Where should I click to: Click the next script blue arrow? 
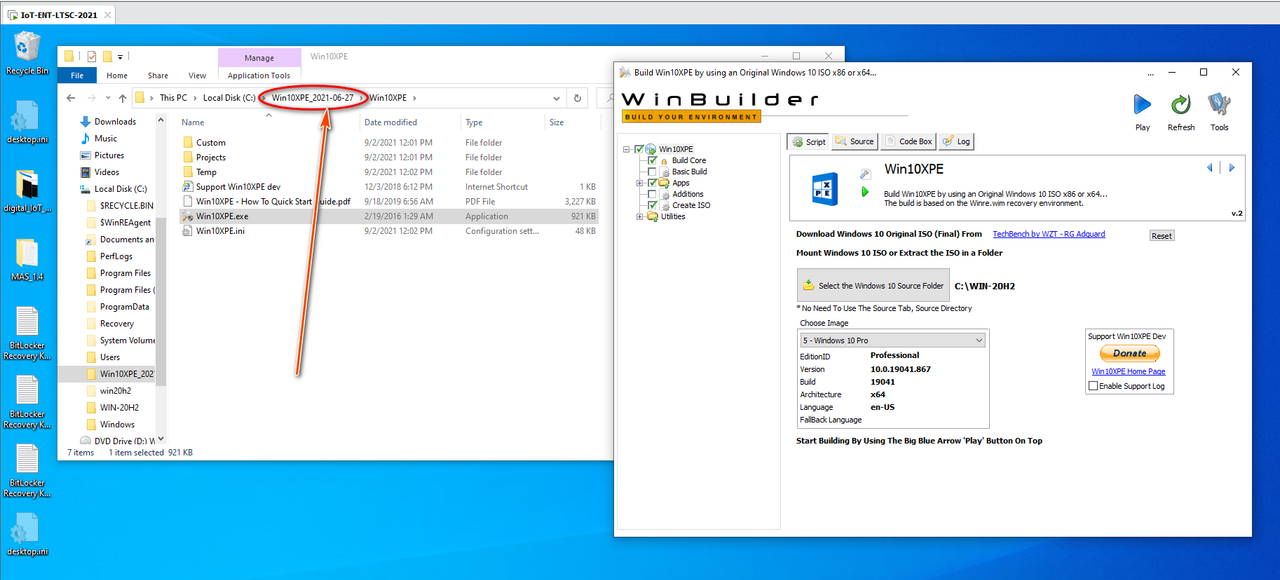pyautogui.click(x=1232, y=167)
